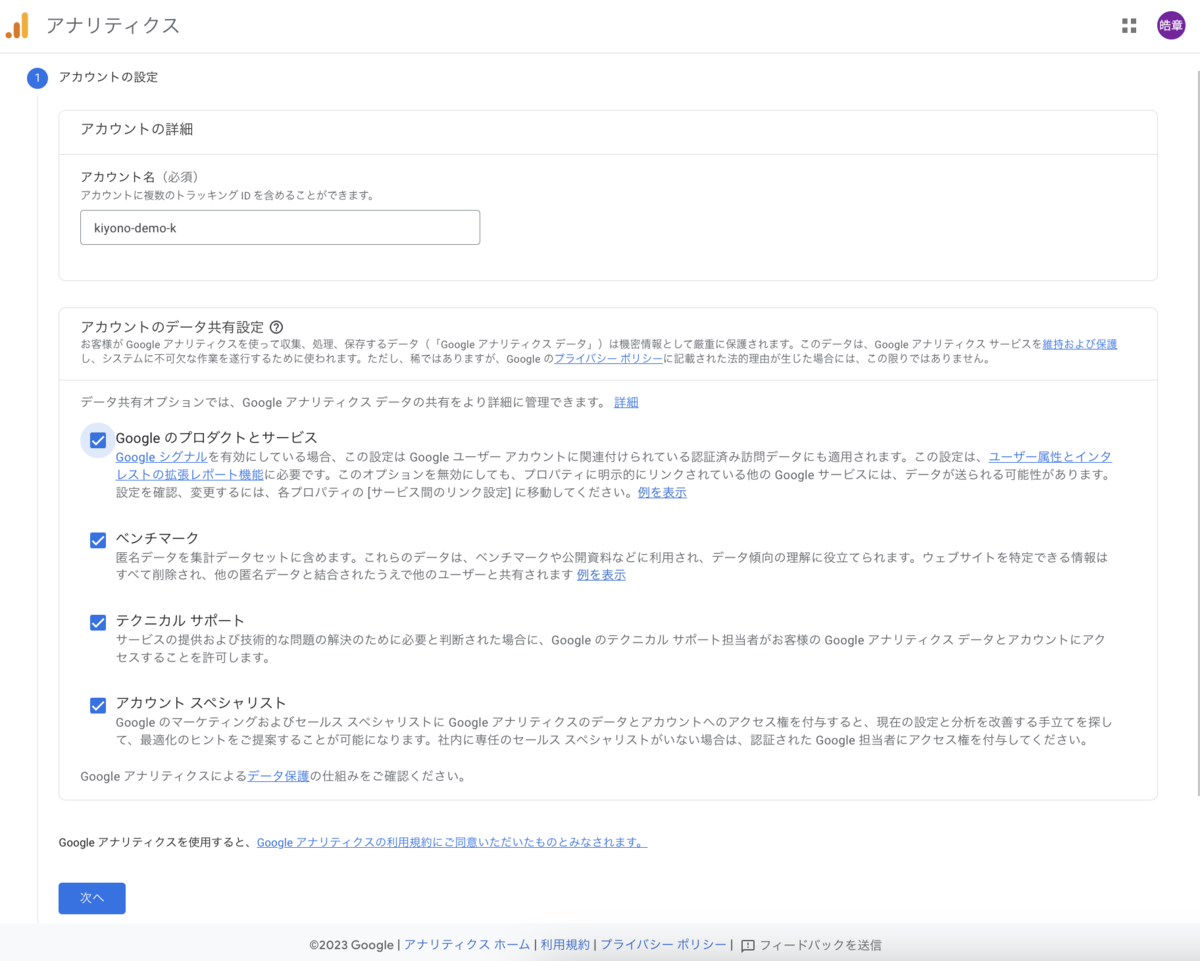Viewport: 1200px width, 961px height.
Task: Open the データ保護 link
Action: 278,776
